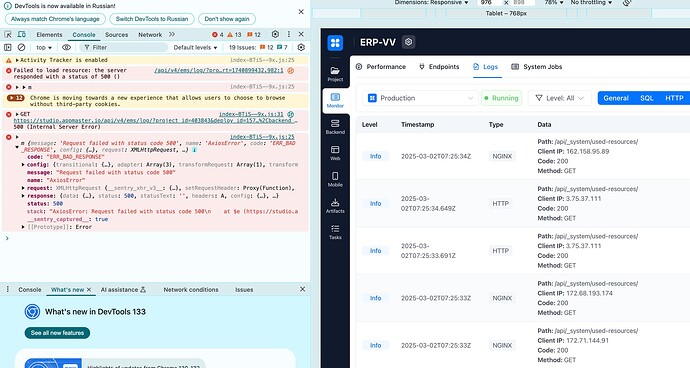This screenshot has height=368, width=690.
Task: Open the Web sidebar section
Action: pyautogui.click(x=335, y=153)
